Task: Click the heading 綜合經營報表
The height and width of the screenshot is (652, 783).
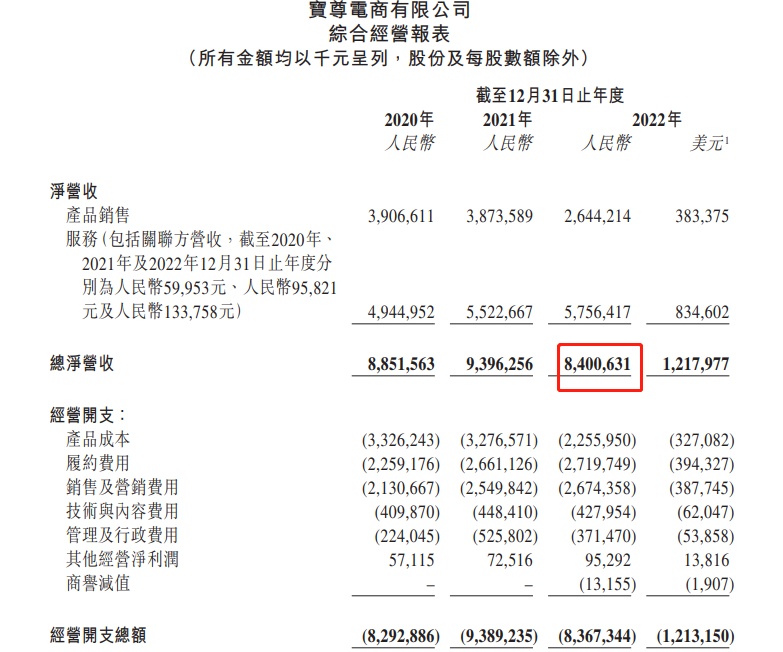Action: pyautogui.click(x=390, y=34)
